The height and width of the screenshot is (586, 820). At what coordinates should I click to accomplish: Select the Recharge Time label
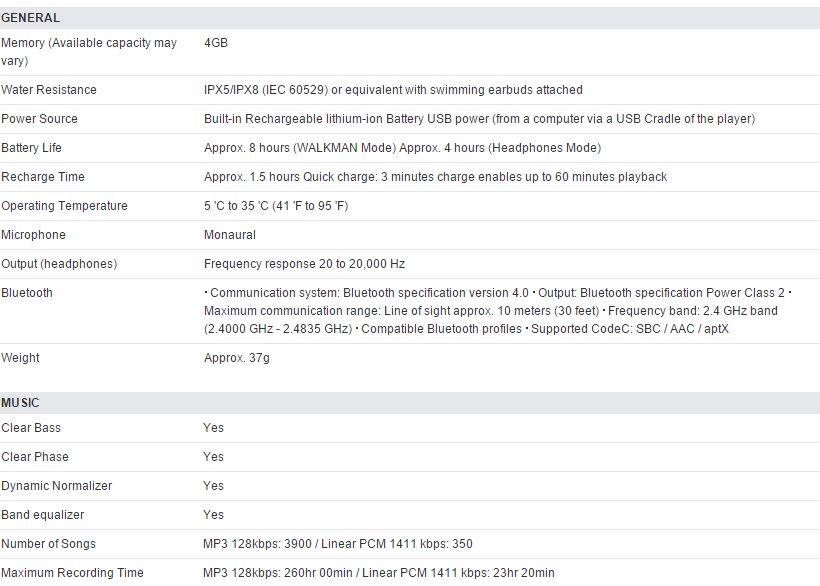click(43, 177)
